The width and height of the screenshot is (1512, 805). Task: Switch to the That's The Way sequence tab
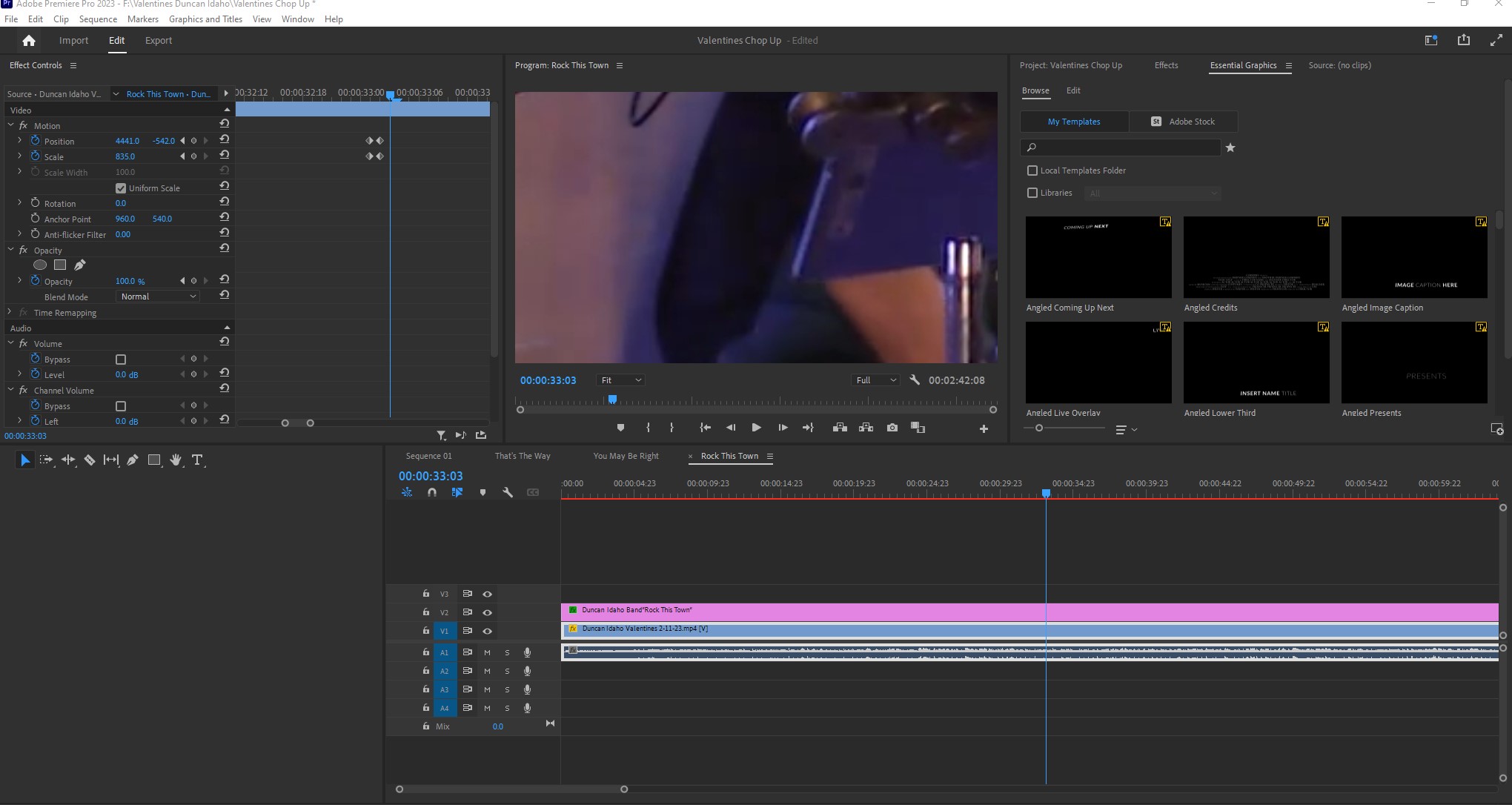[523, 456]
